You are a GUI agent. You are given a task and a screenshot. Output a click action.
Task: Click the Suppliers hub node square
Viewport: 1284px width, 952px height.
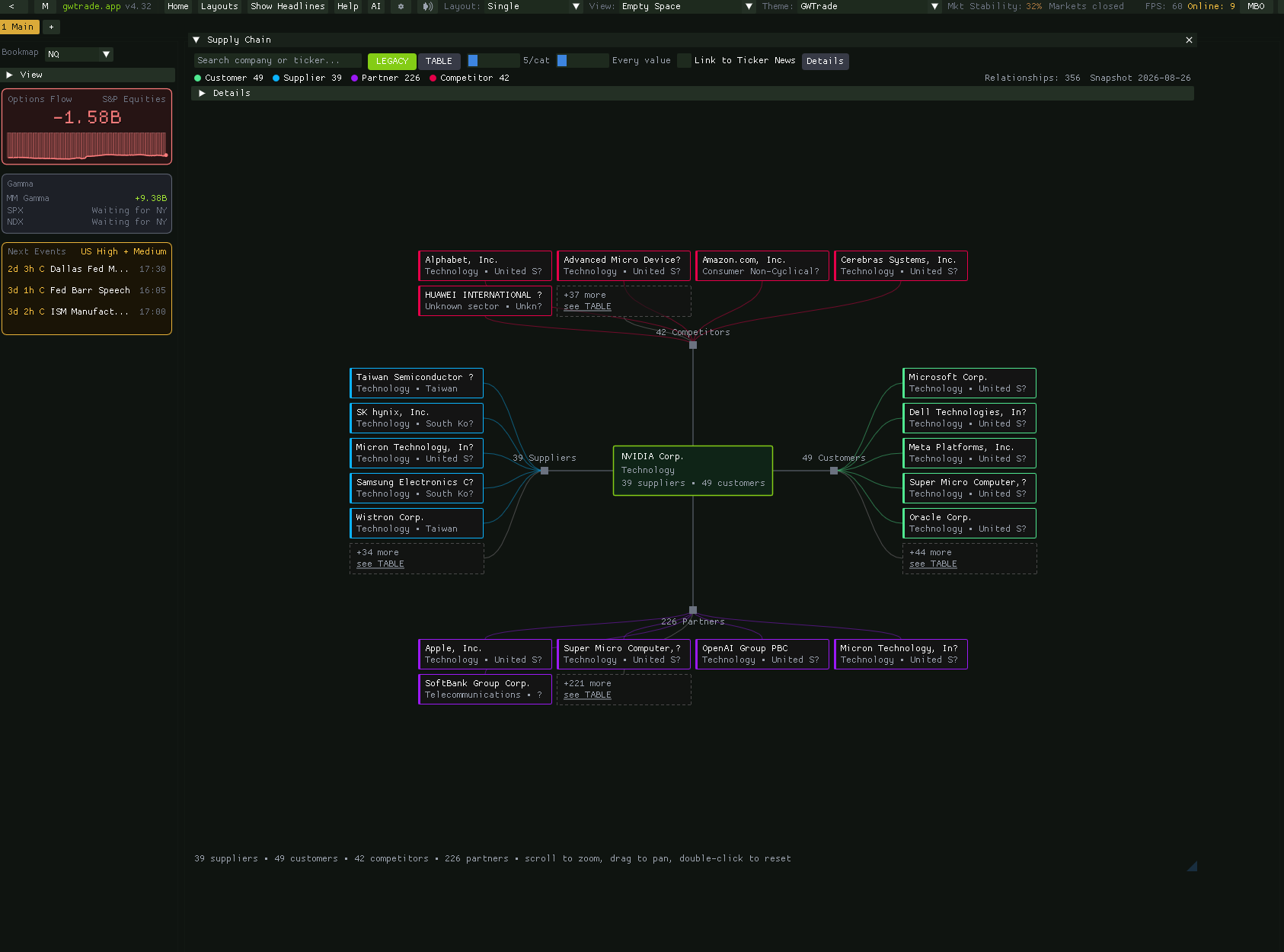click(x=545, y=471)
